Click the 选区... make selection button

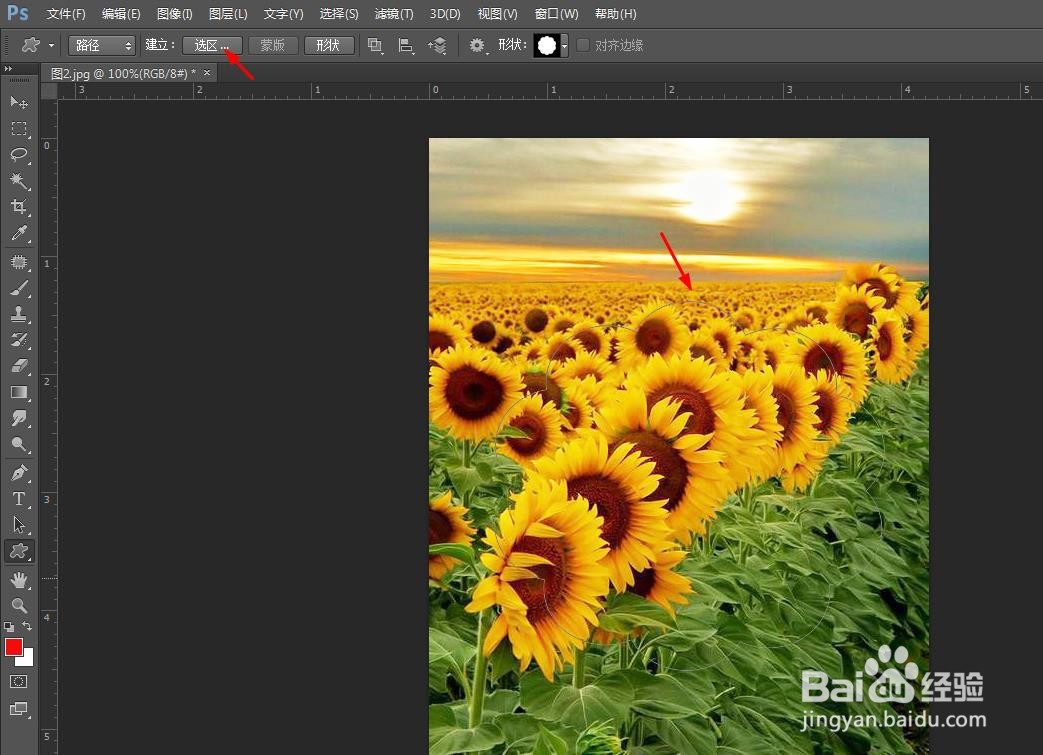212,45
